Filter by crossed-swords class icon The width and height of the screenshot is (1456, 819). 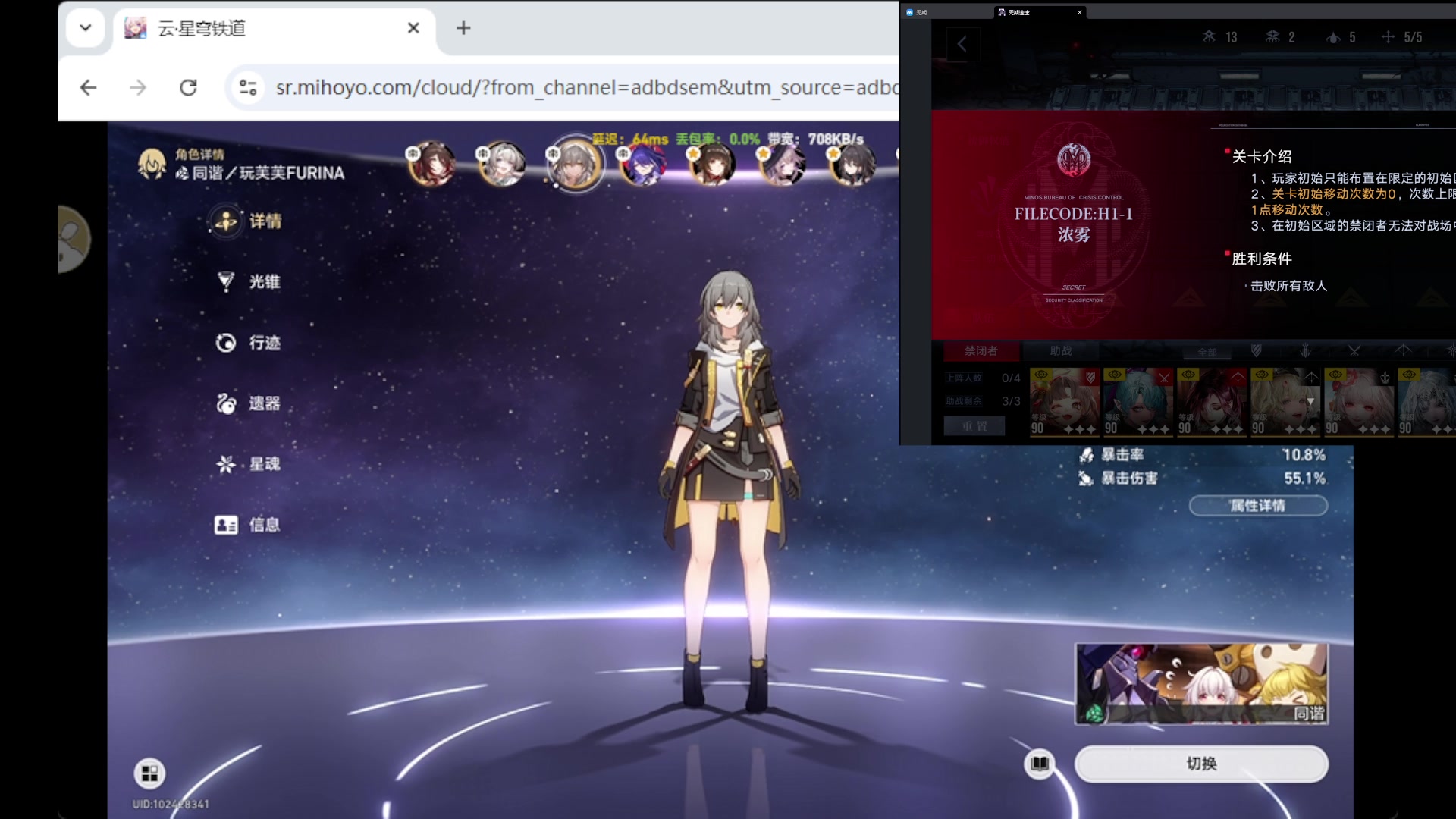click(1354, 350)
